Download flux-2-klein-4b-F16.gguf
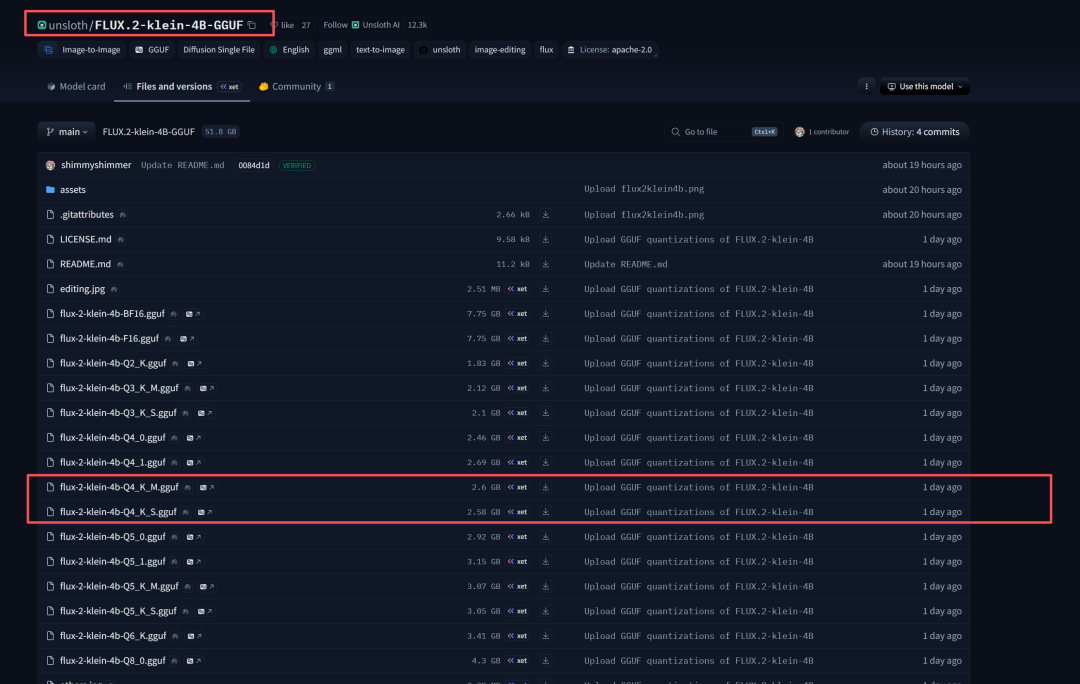Screen dimensions: 1080x684 click(546, 338)
